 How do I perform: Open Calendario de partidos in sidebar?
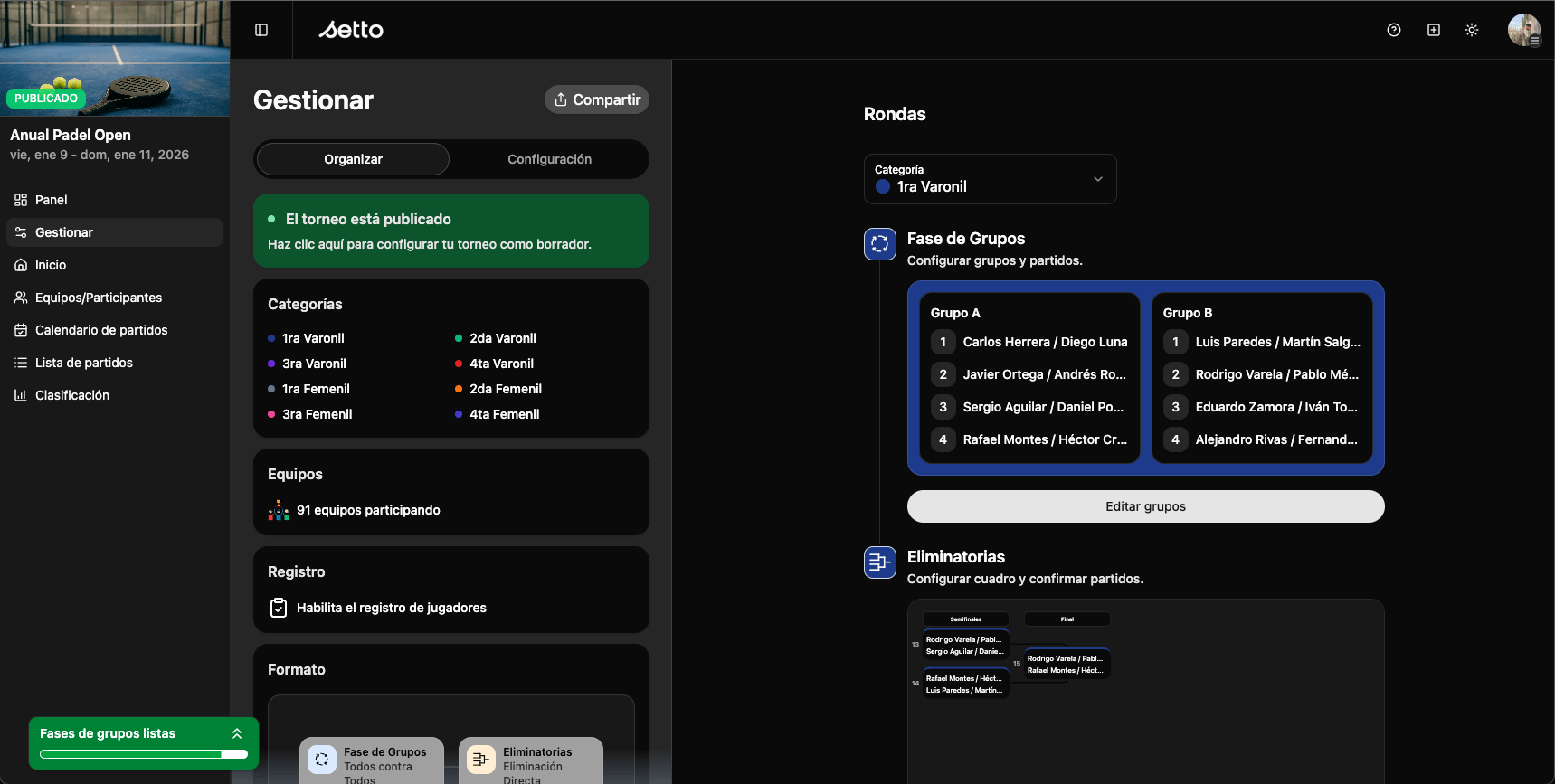(101, 330)
